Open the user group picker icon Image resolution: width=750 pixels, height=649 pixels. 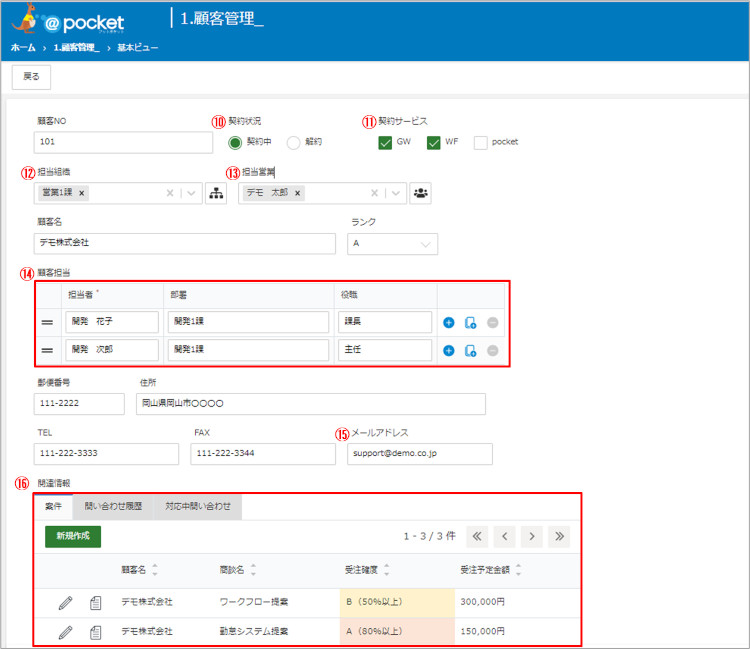pos(420,193)
